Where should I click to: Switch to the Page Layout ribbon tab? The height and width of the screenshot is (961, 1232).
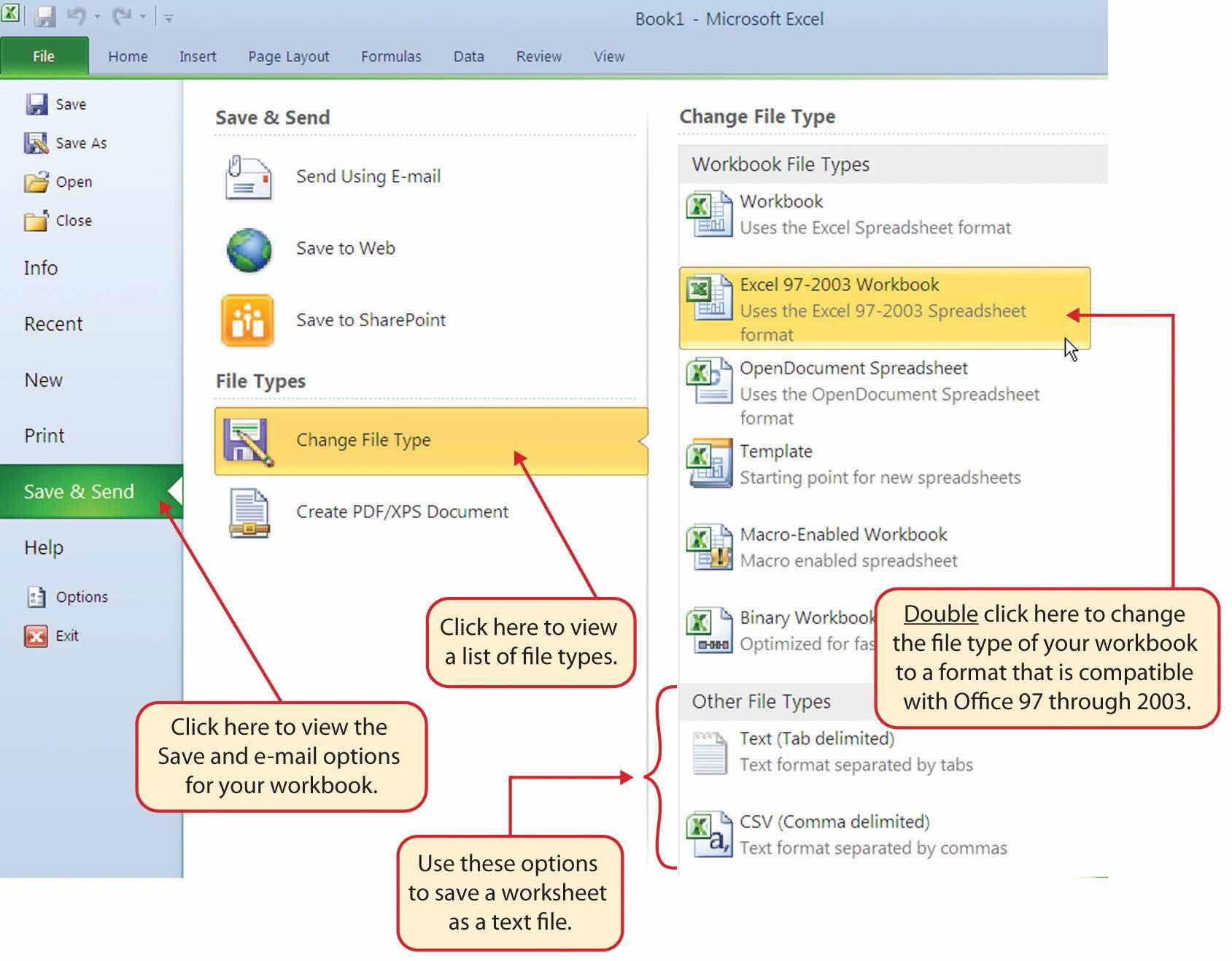pos(288,57)
